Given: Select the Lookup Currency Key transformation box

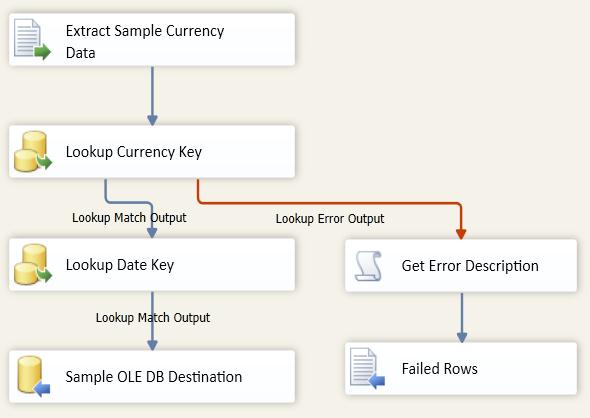Looking at the screenshot, I should pyautogui.click(x=152, y=152).
